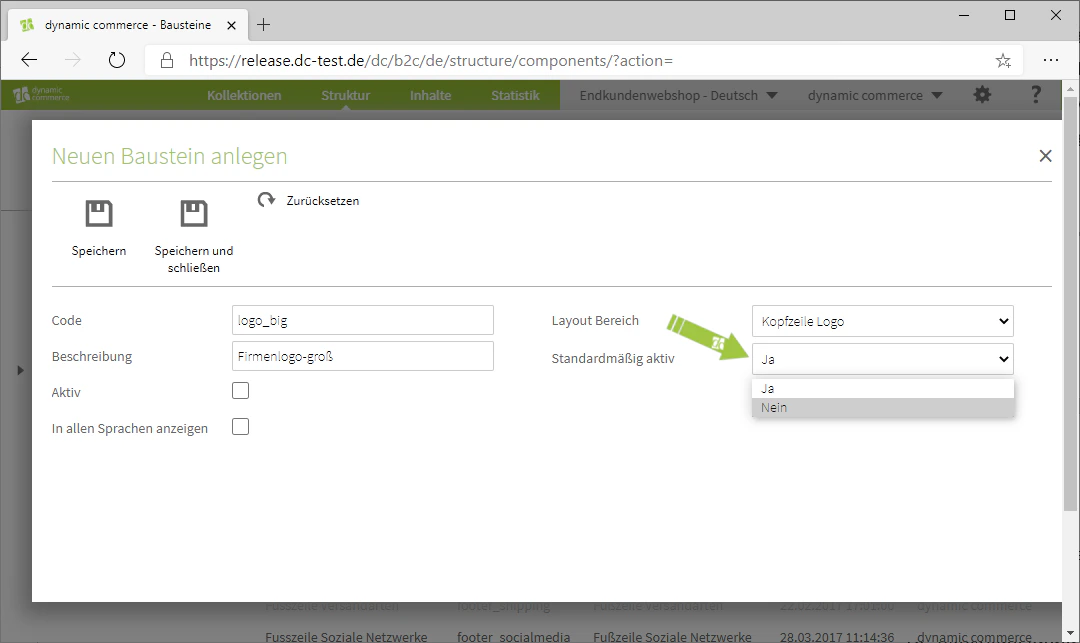Click Speichern und schließen save icon

pos(194,213)
